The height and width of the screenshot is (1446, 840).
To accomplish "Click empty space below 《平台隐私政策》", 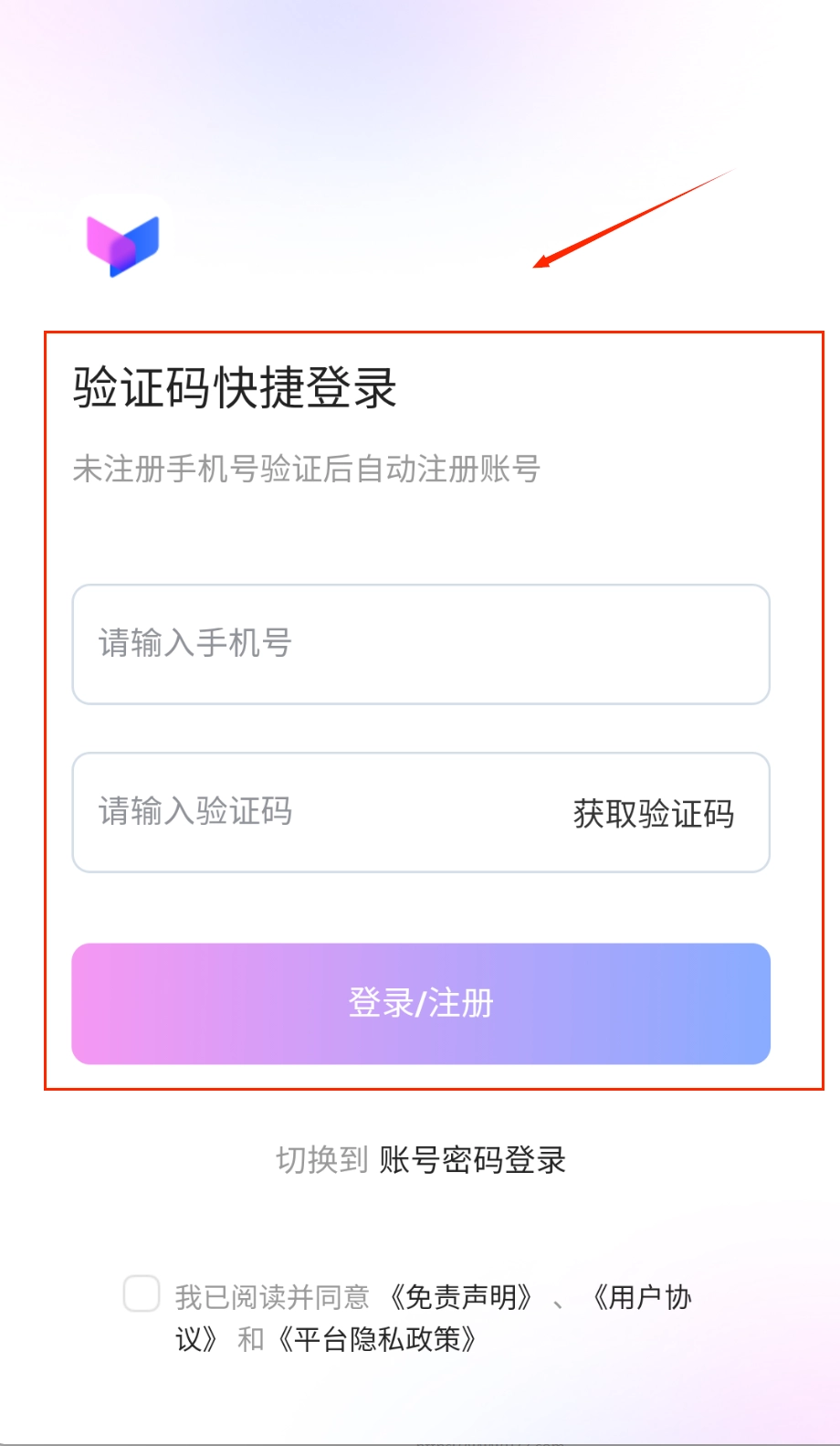I will [420, 1402].
